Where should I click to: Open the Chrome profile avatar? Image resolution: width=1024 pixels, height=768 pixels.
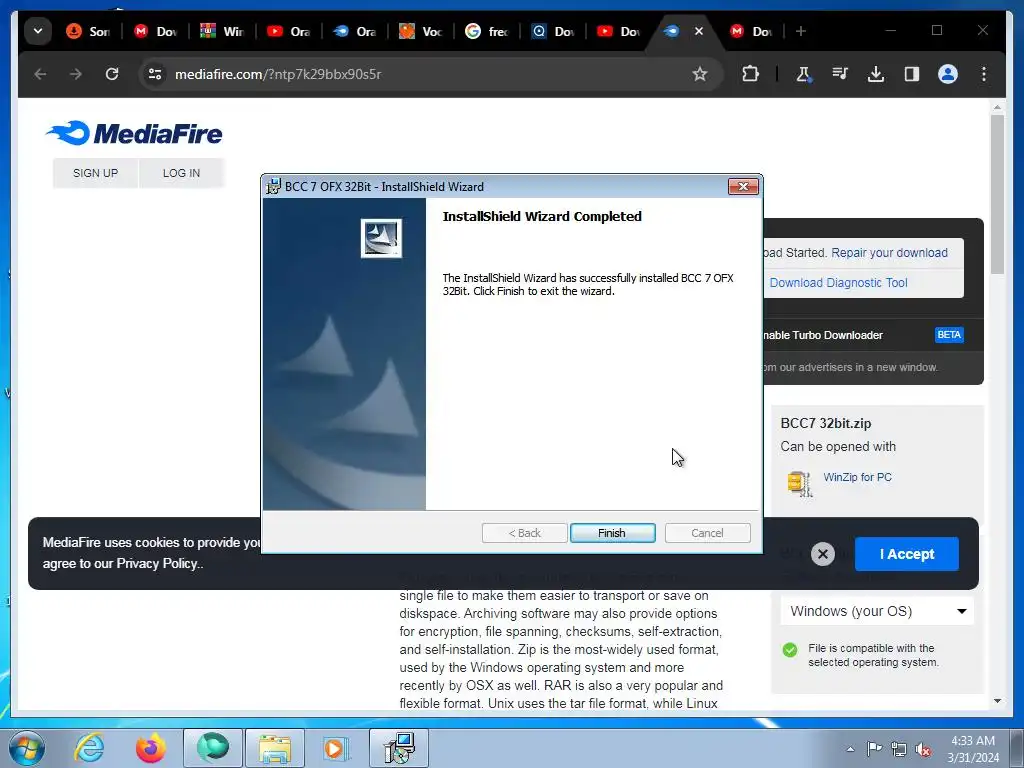(948, 74)
